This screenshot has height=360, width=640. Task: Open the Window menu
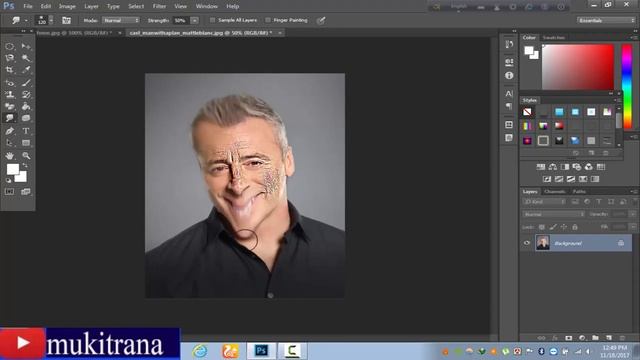coord(207,6)
